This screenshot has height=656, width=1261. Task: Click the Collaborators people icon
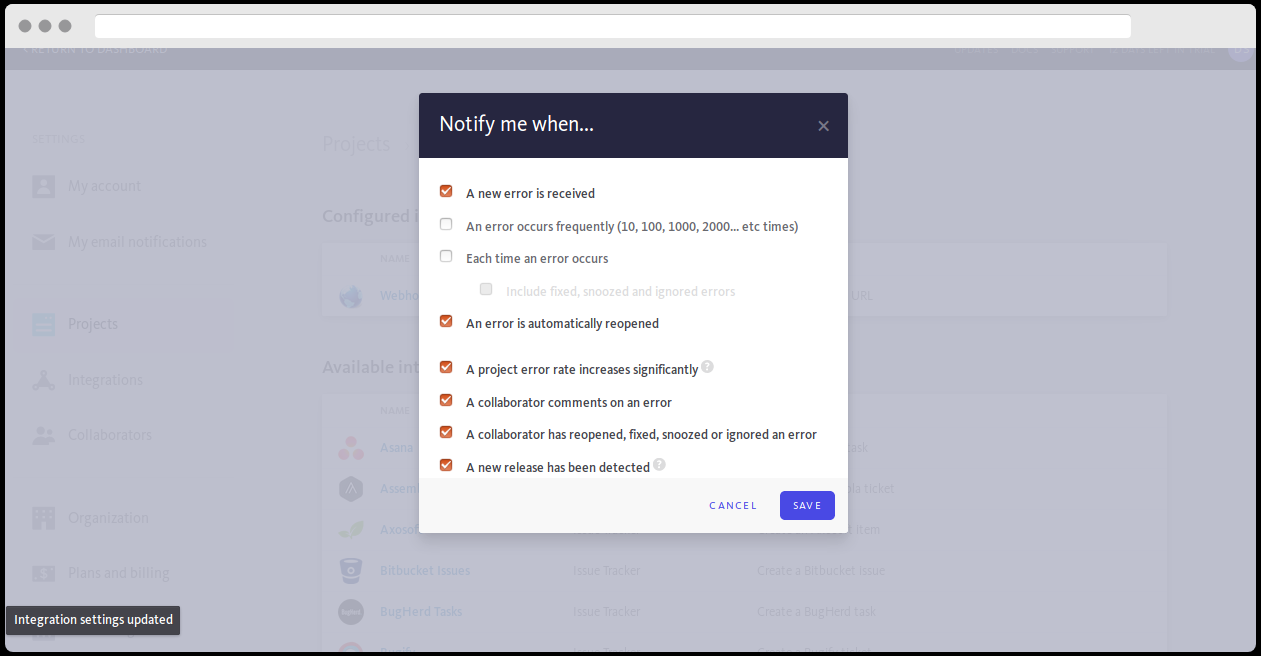pyautogui.click(x=43, y=435)
